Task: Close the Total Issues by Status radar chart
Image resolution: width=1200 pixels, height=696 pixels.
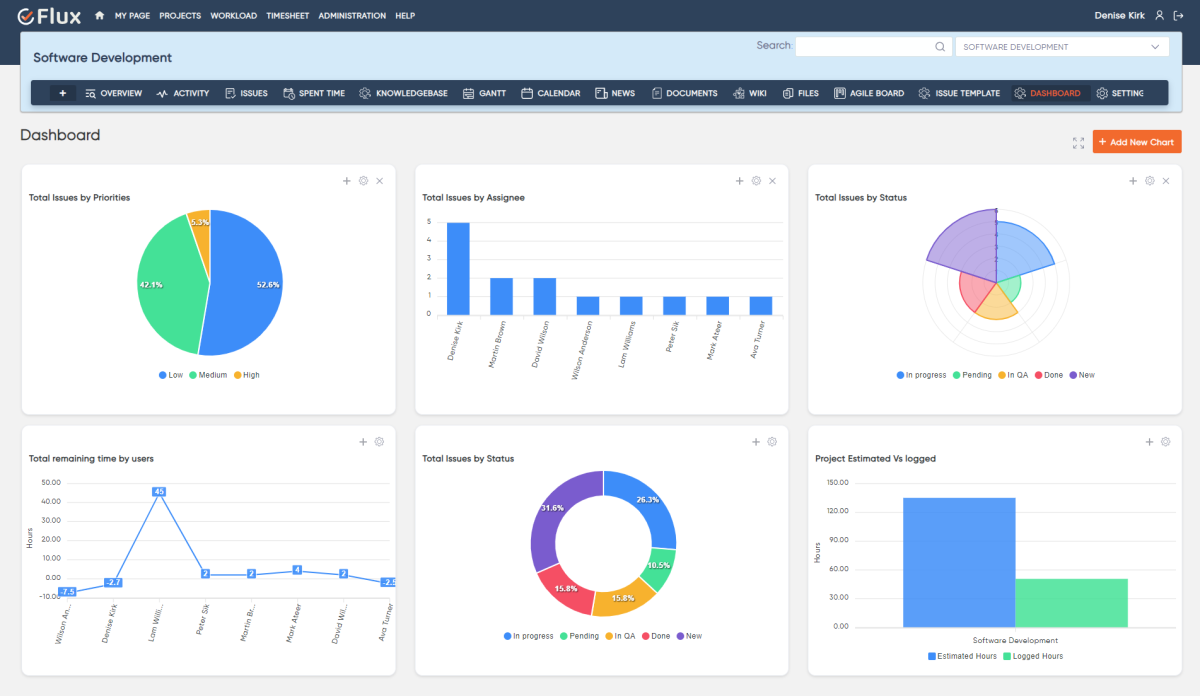Action: click(1165, 181)
